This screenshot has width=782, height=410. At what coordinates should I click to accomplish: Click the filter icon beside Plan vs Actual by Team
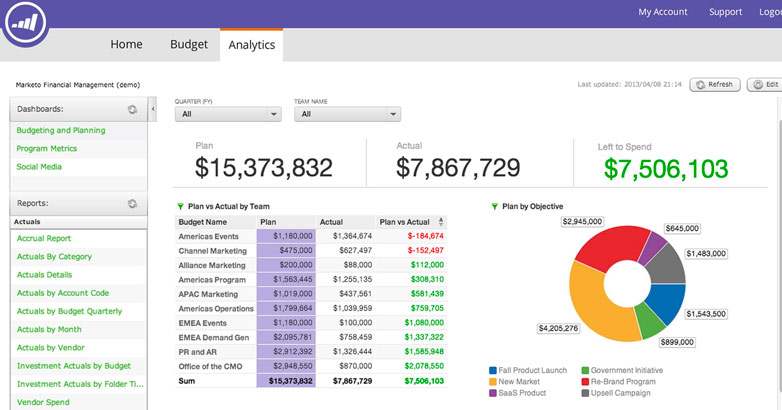(x=180, y=206)
